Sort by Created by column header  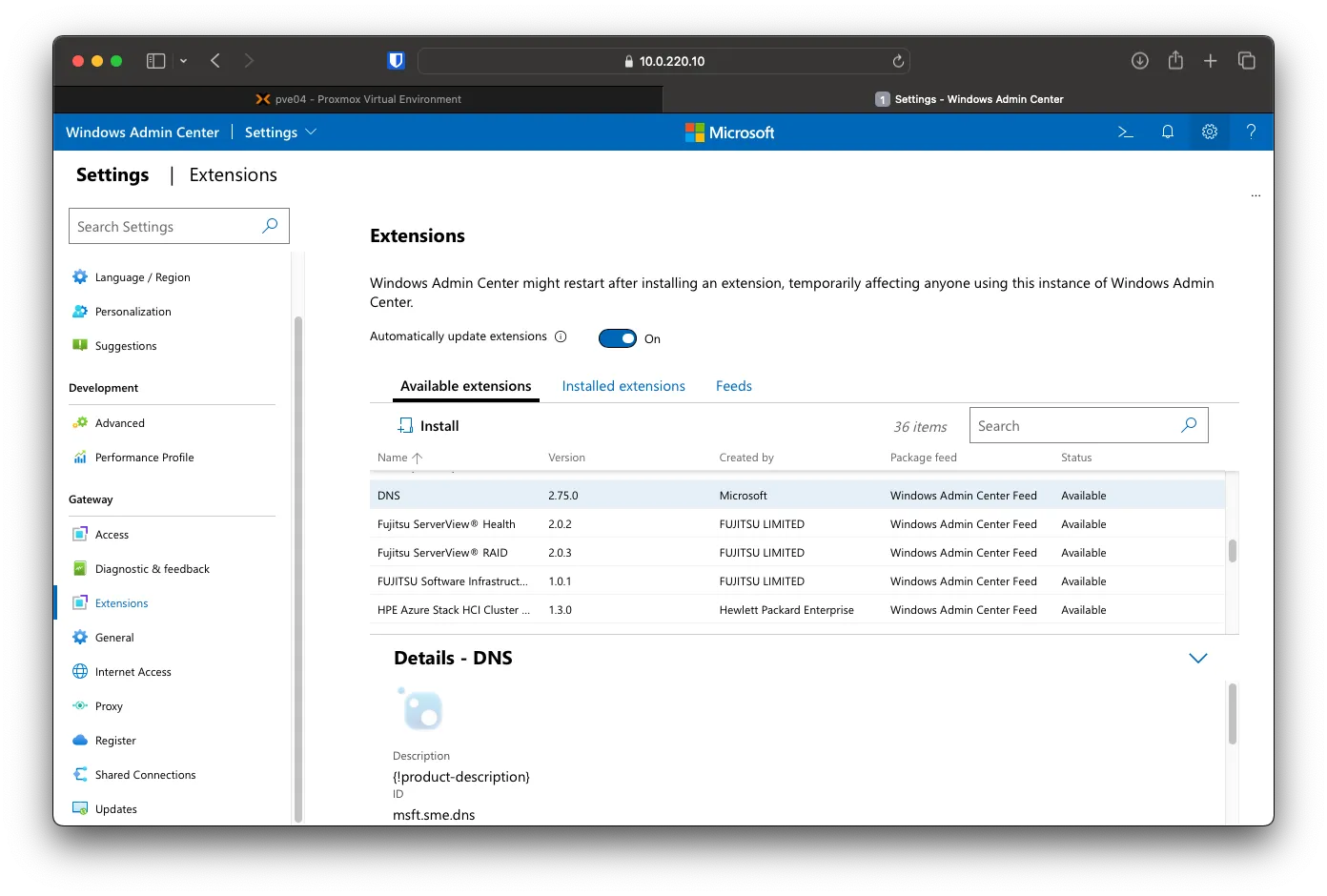[746, 458]
